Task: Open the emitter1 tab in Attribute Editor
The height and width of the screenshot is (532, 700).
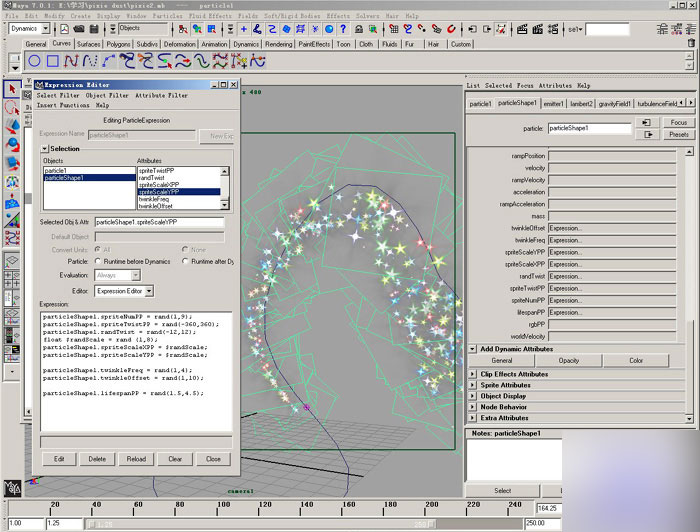Action: coord(553,103)
